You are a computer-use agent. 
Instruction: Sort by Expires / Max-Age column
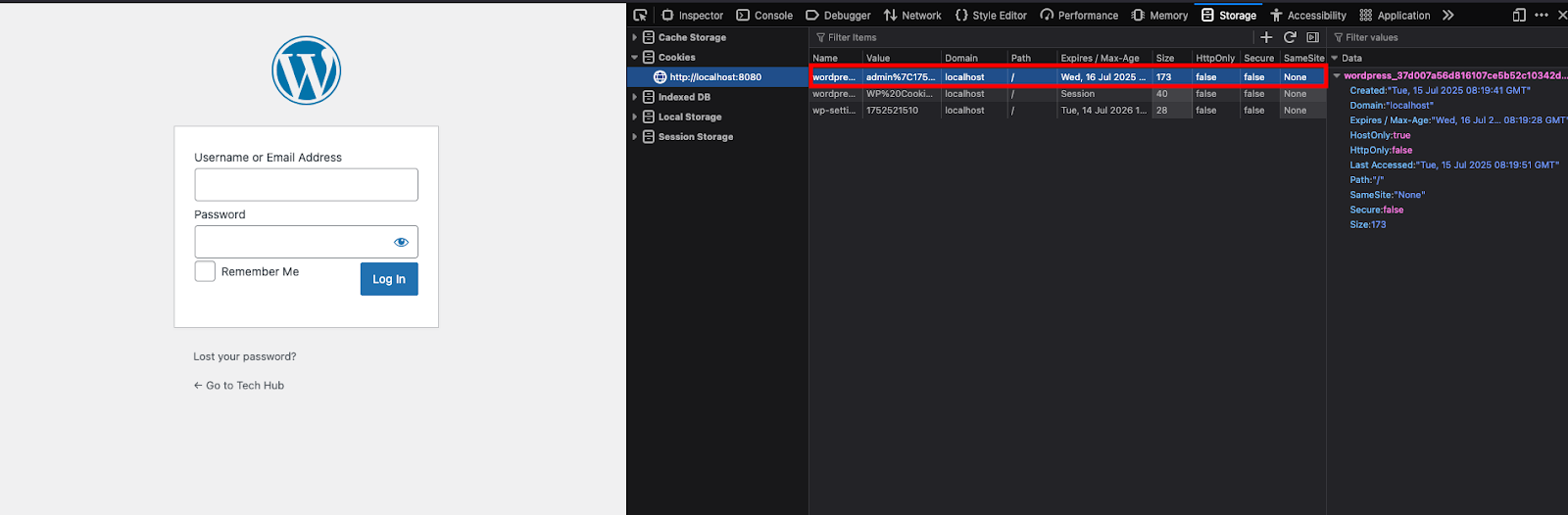click(1103, 58)
